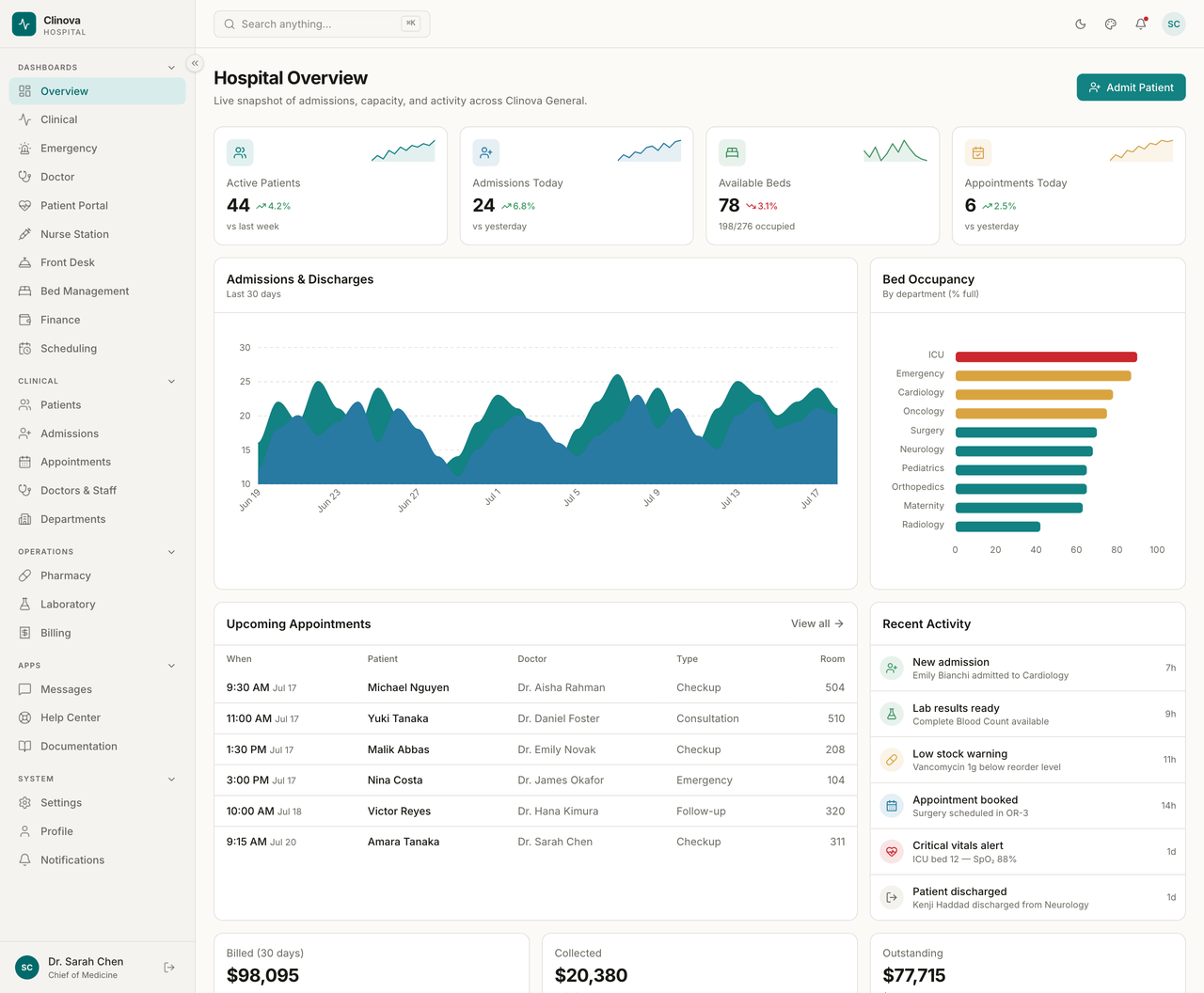Collapse the sidebar with double-chevron button
The height and width of the screenshot is (993, 1204).
[195, 63]
